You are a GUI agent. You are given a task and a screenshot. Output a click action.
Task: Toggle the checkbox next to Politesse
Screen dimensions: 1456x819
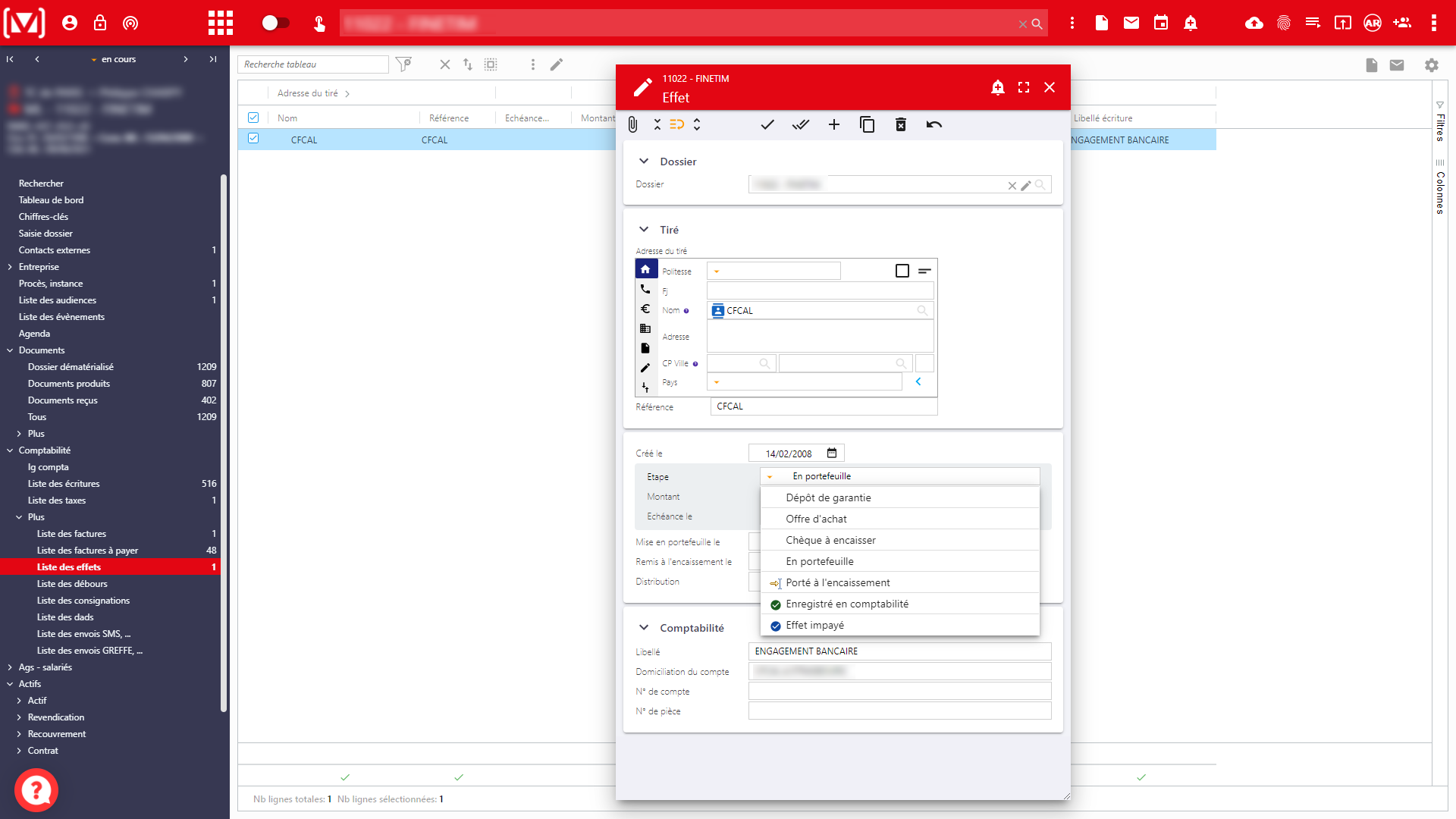point(902,271)
